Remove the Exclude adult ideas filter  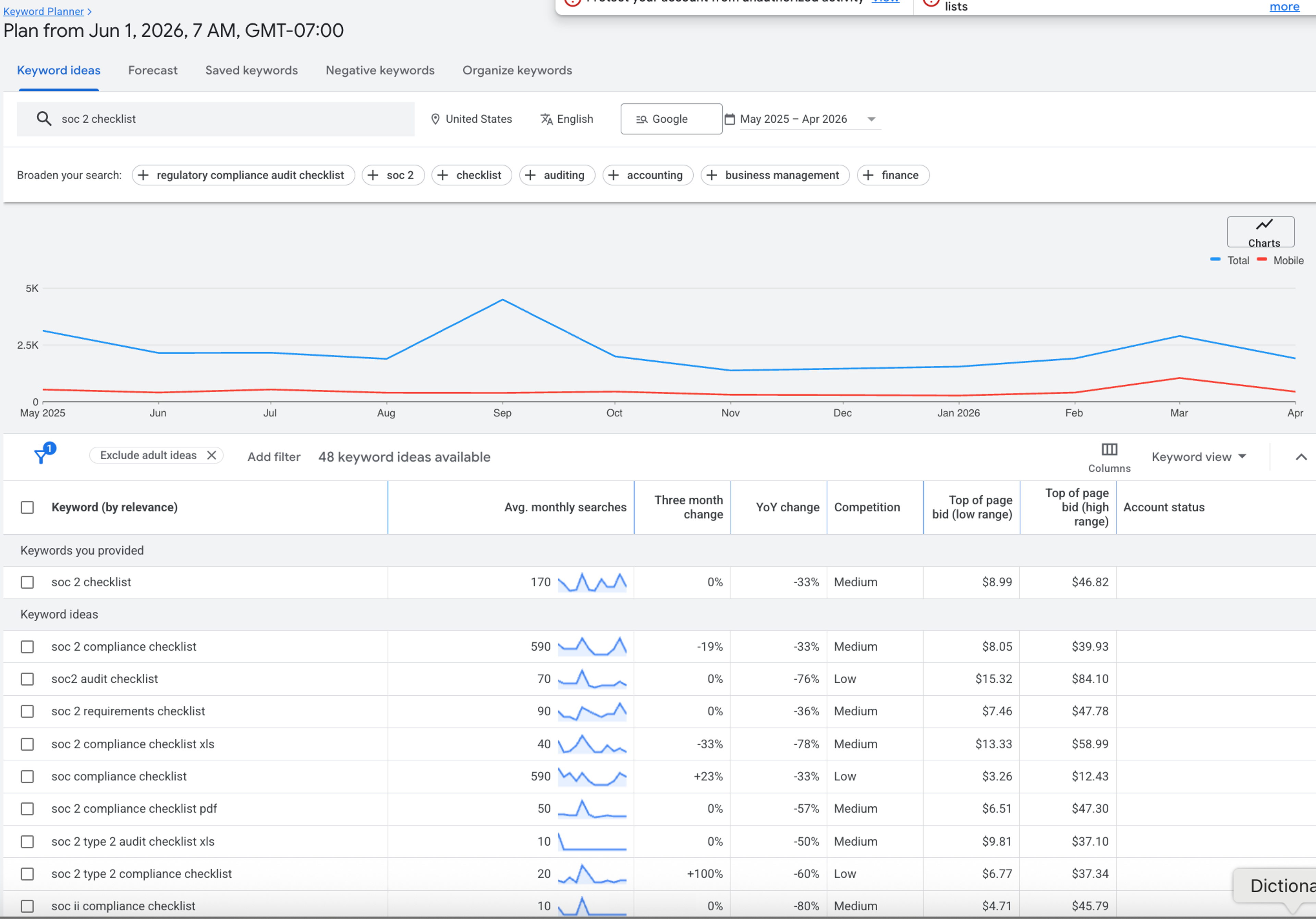coord(211,456)
